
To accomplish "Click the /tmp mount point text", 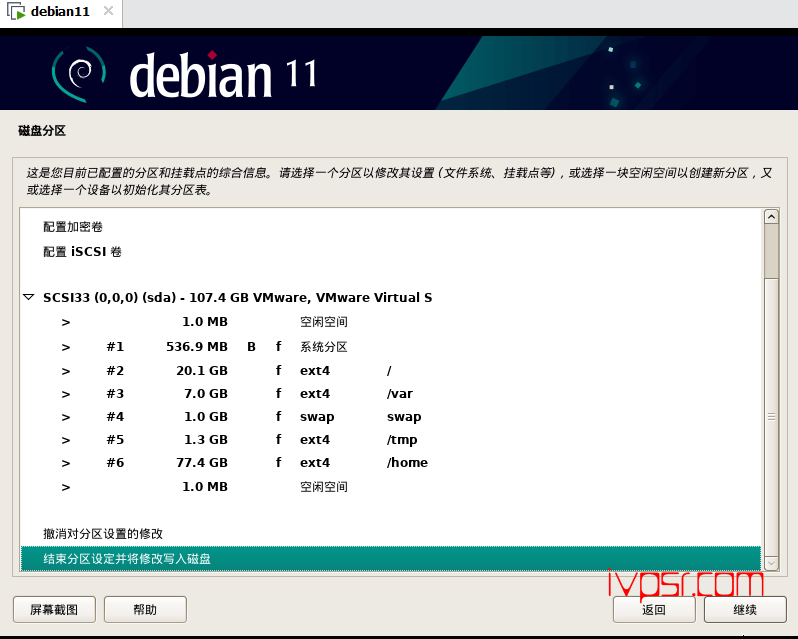I will point(402,440).
